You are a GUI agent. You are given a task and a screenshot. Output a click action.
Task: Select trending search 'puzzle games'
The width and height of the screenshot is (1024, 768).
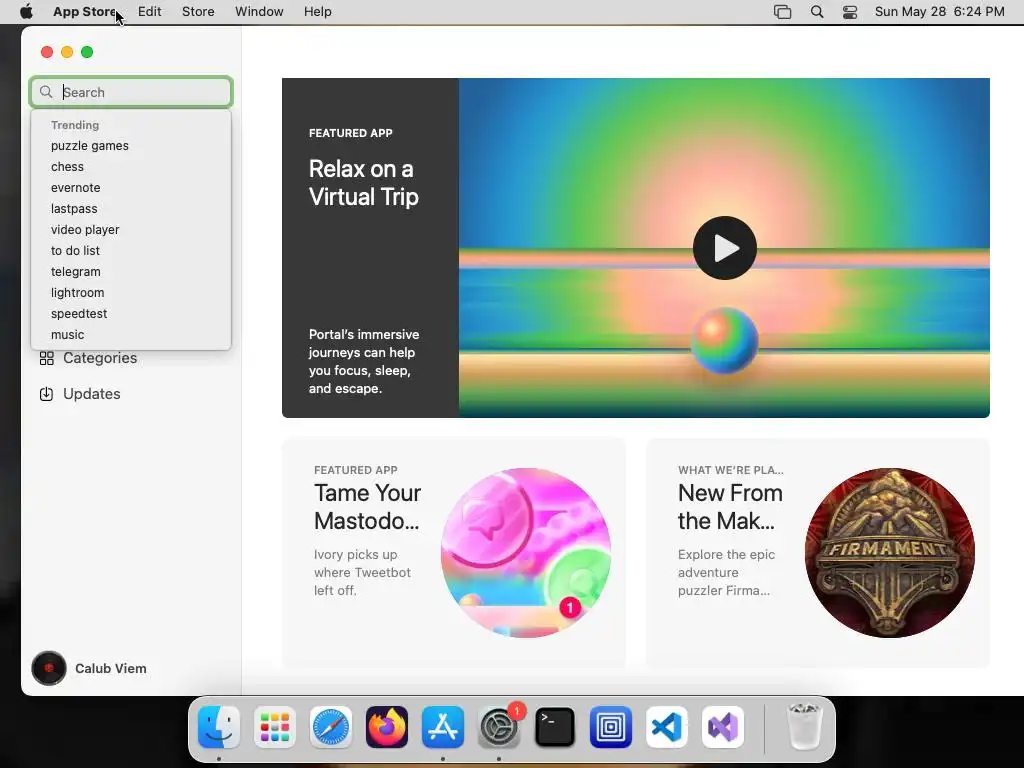89,146
